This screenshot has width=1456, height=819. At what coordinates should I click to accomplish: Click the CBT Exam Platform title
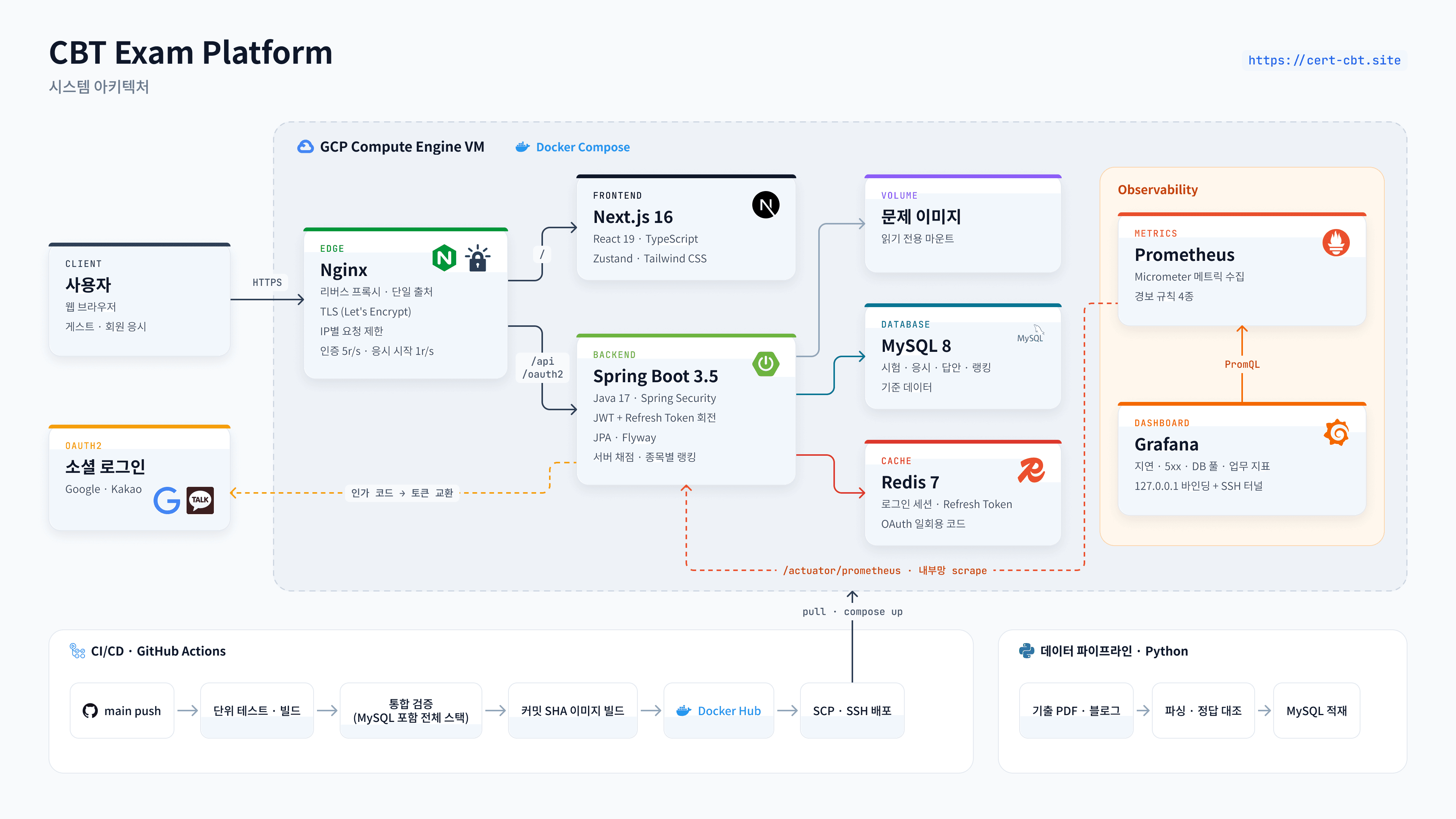[190, 53]
